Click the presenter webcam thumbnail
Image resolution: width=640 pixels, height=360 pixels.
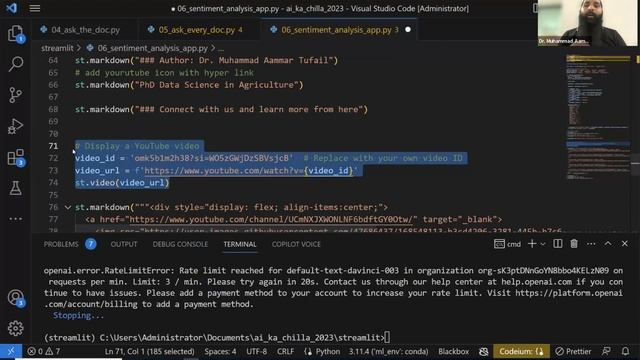point(587,22)
